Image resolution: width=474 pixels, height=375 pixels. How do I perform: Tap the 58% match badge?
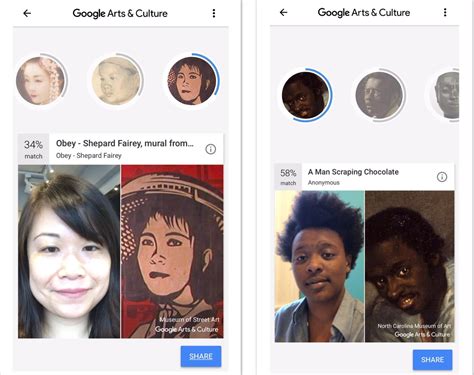[288, 177]
